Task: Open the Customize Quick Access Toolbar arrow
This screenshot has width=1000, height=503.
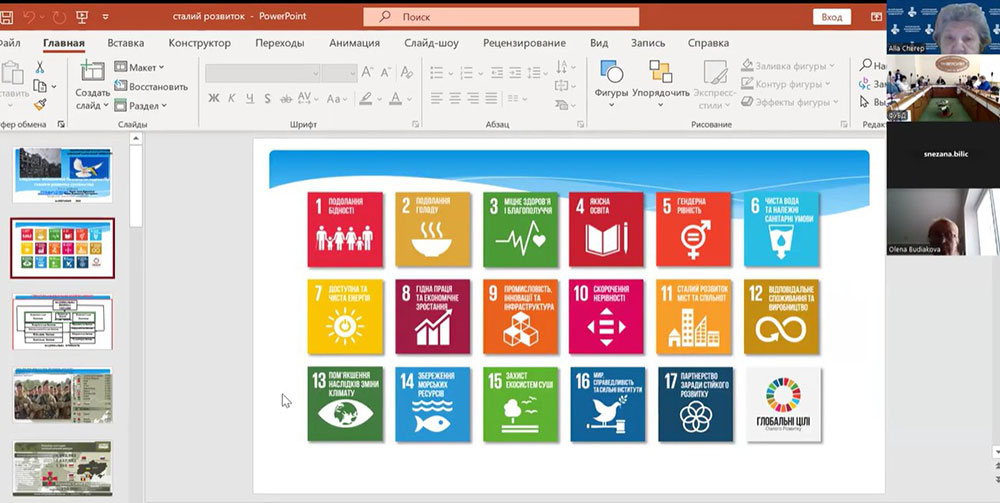Action: coord(105,17)
